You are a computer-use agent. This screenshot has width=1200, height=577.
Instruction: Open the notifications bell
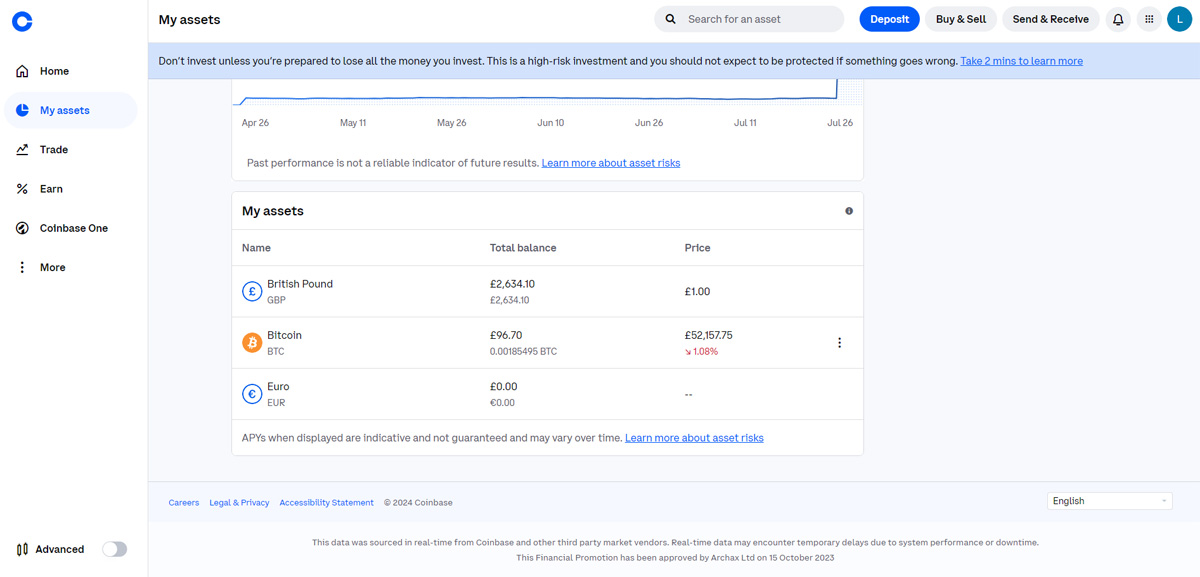point(1118,19)
